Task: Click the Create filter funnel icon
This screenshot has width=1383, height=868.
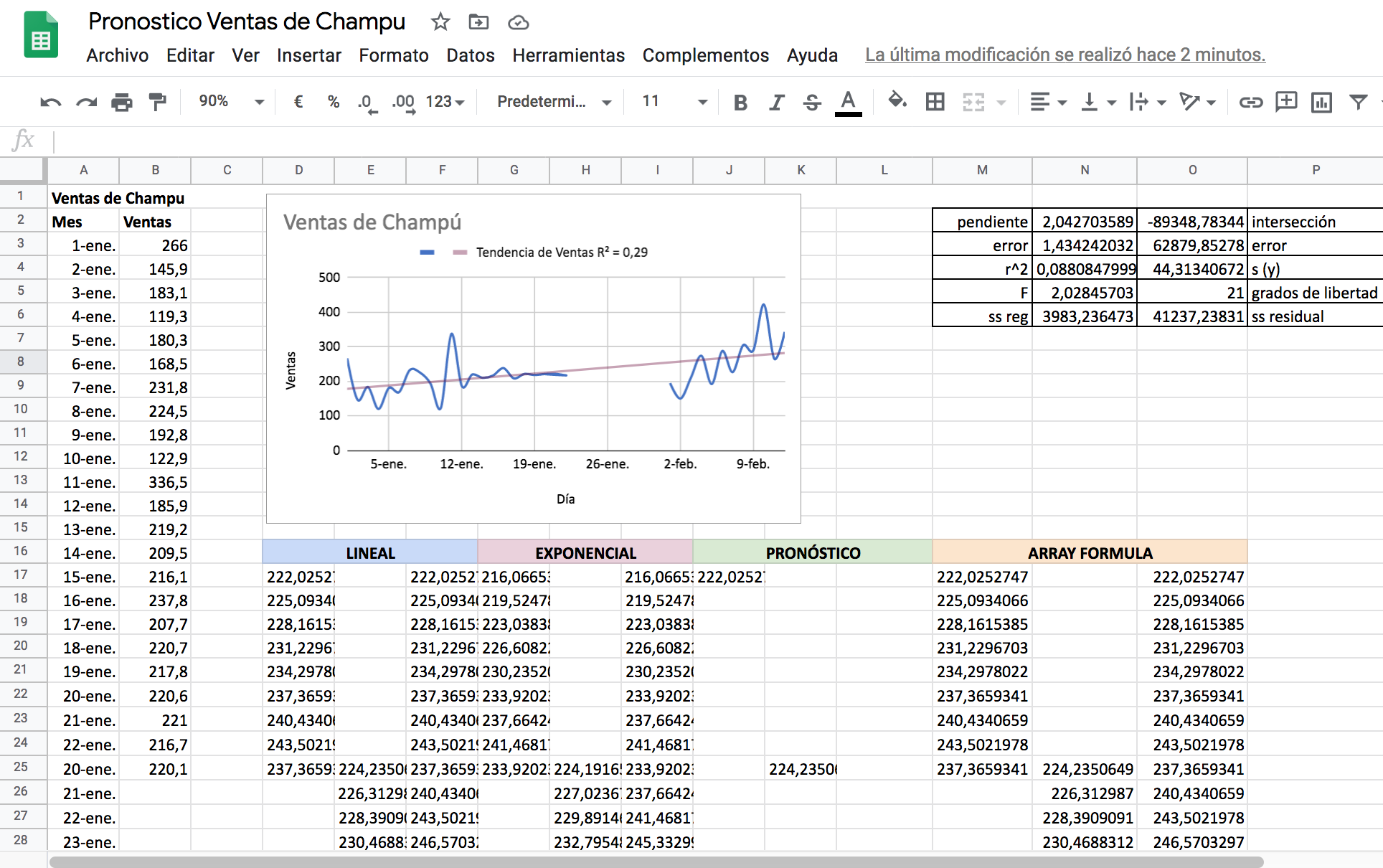Action: click(1358, 102)
